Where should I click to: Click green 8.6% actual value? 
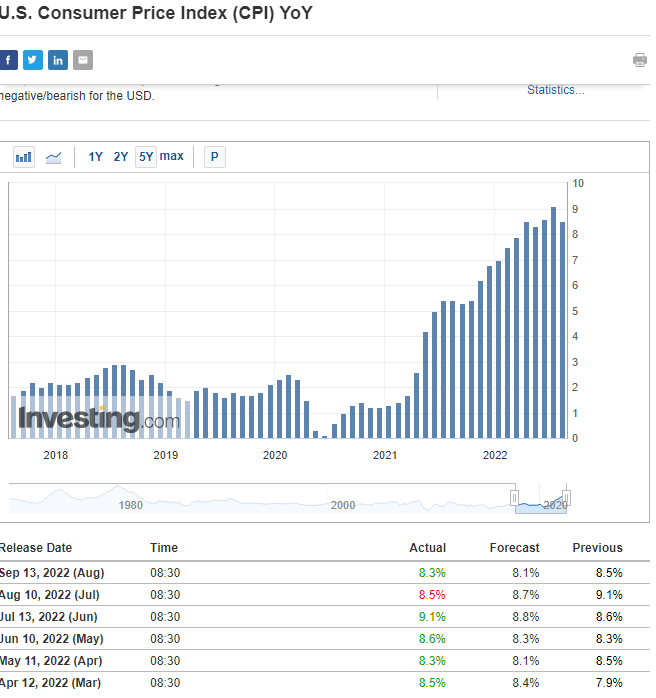click(432, 639)
